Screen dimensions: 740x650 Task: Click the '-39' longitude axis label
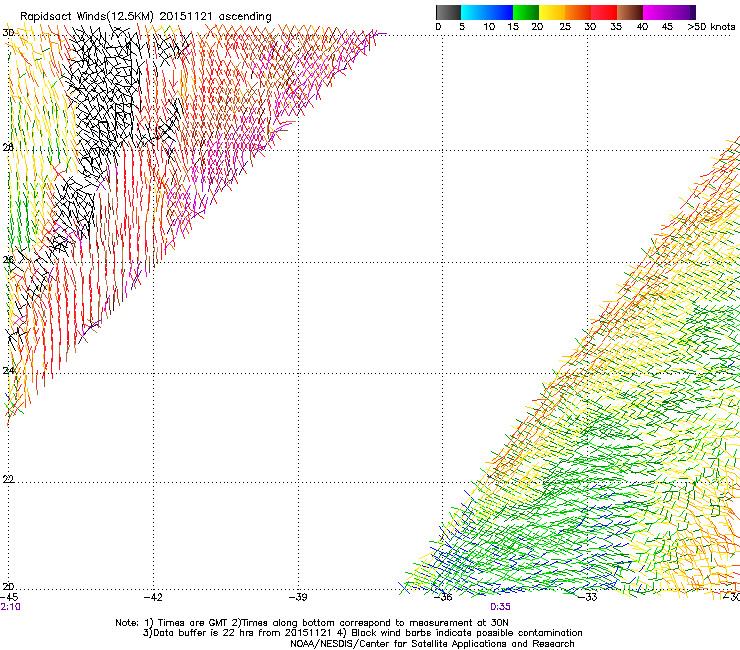pos(298,597)
